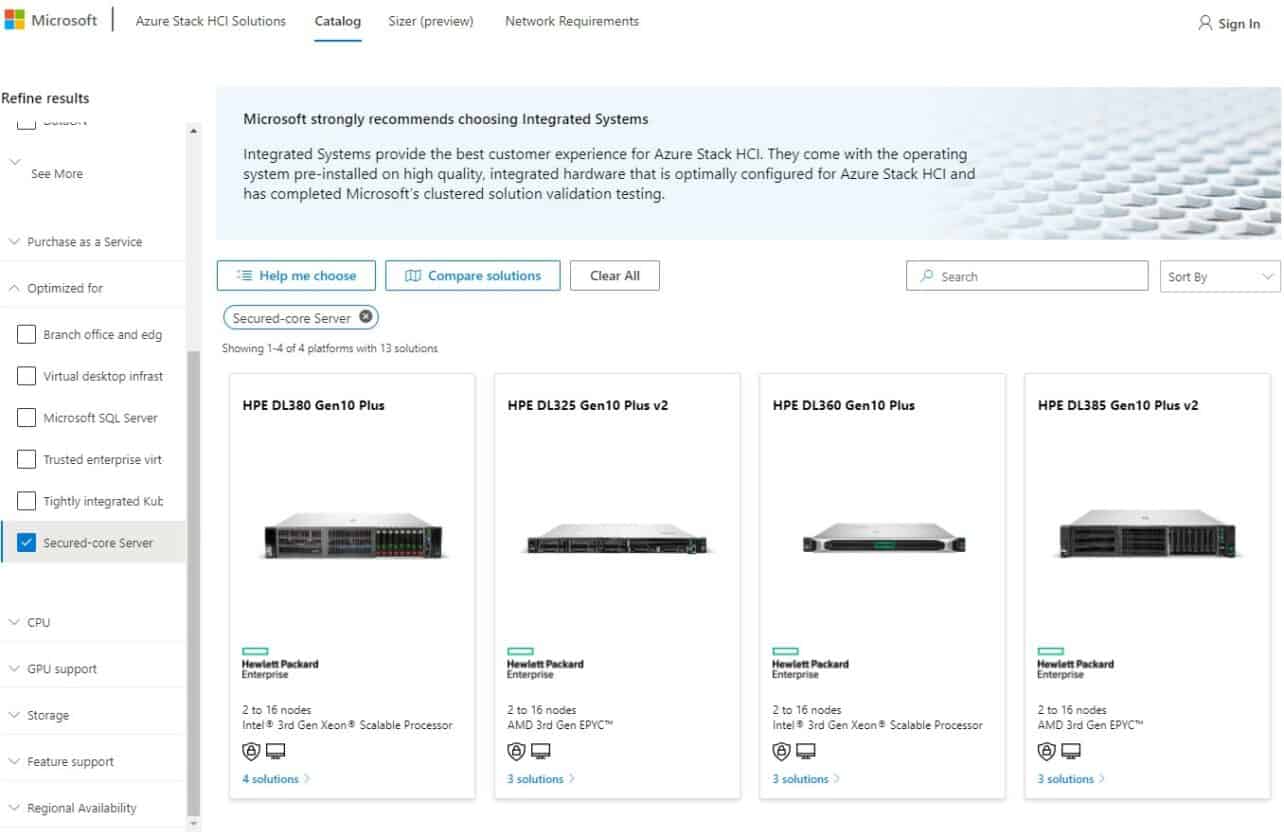Image resolution: width=1284 pixels, height=837 pixels.
Task: Click Refine results heading
Action: [46, 98]
